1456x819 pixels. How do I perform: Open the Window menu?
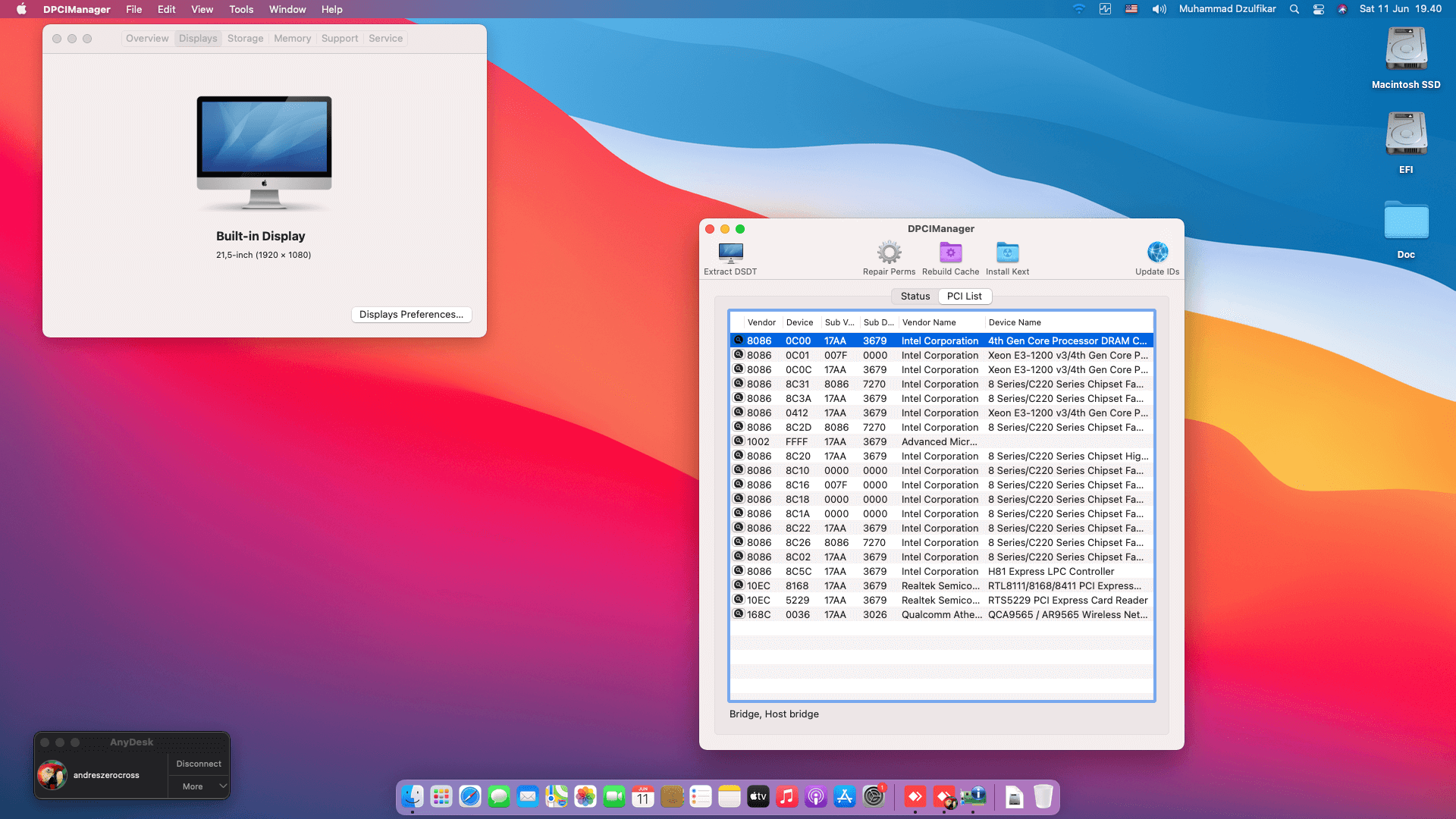point(287,9)
